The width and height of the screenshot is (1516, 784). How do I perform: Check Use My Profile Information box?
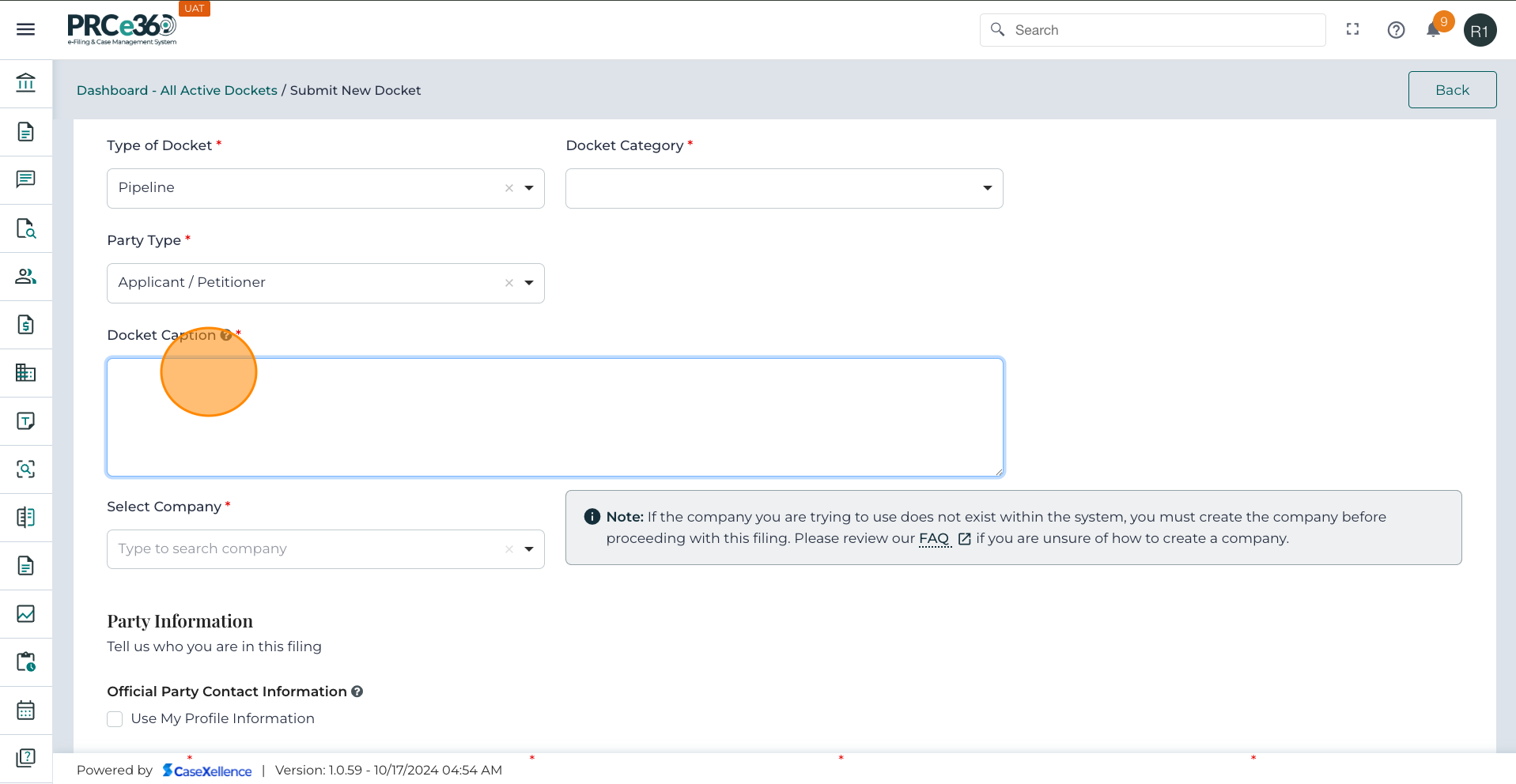point(115,718)
